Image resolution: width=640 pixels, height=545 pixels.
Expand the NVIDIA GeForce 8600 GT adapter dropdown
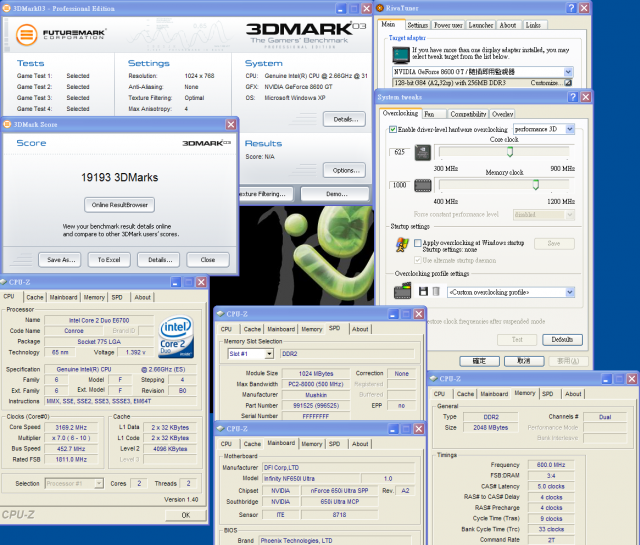point(568,72)
